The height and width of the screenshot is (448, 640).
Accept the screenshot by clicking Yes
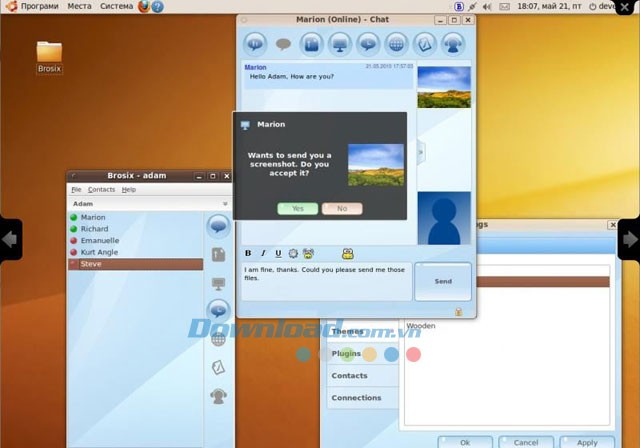(298, 208)
